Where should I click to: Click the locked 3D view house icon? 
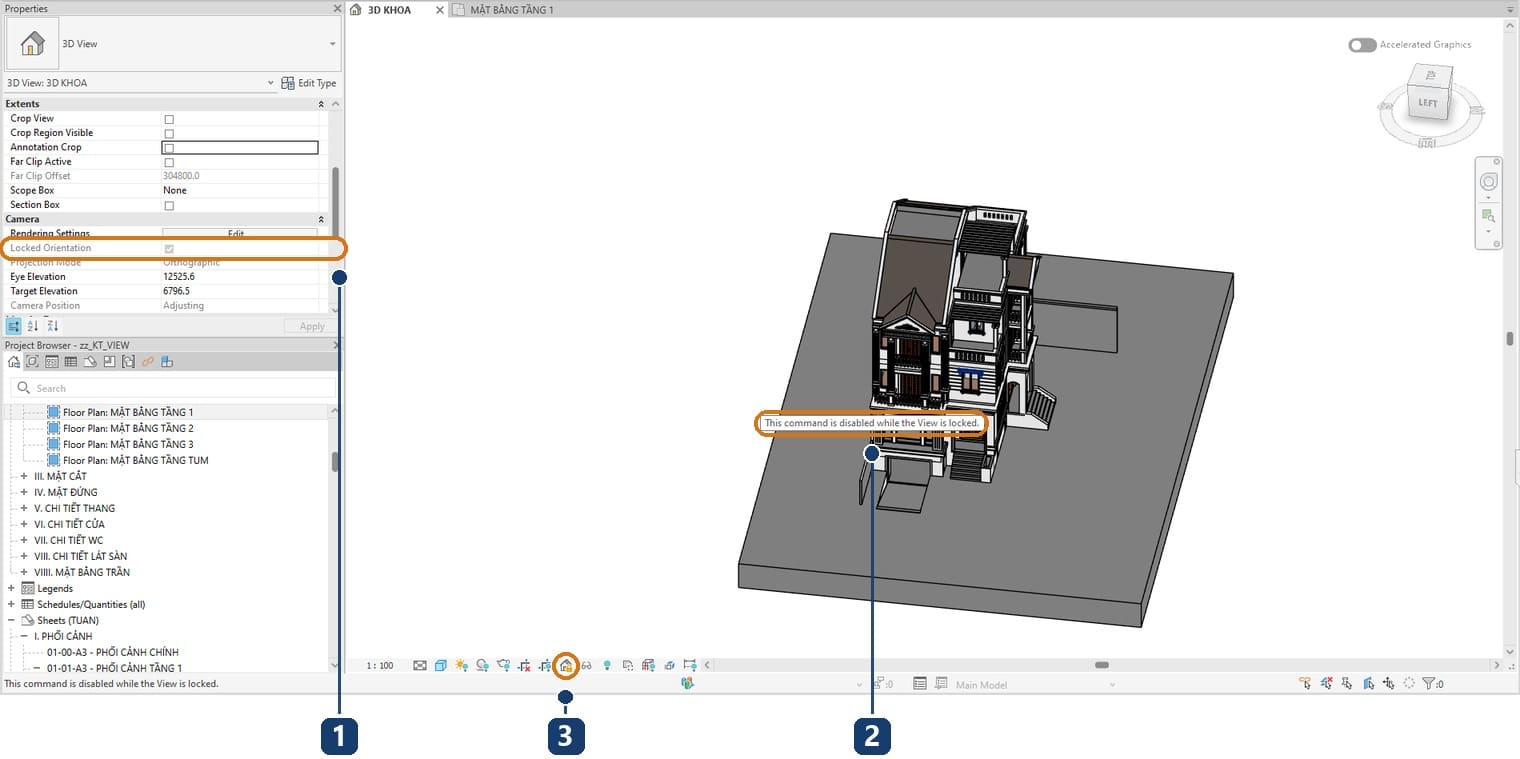tap(566, 666)
